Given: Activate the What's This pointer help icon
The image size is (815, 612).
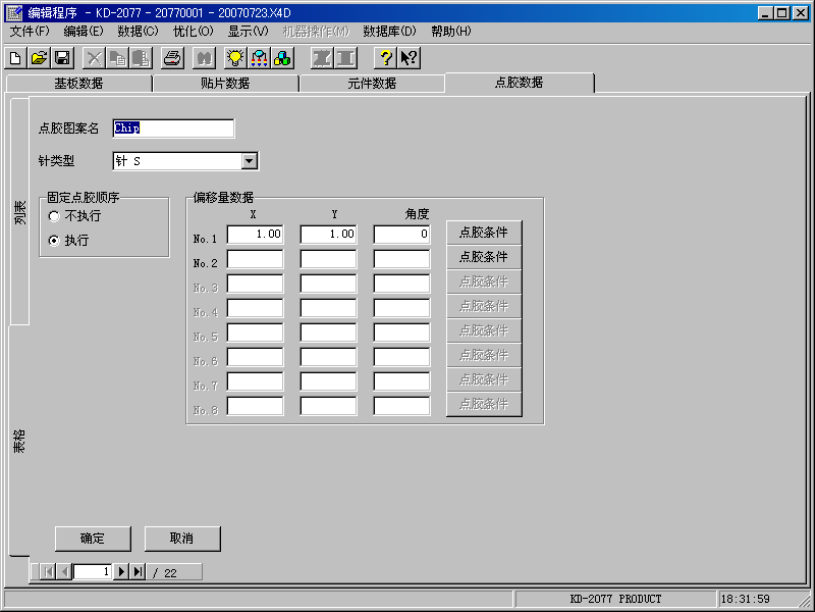Looking at the screenshot, I should tap(409, 58).
